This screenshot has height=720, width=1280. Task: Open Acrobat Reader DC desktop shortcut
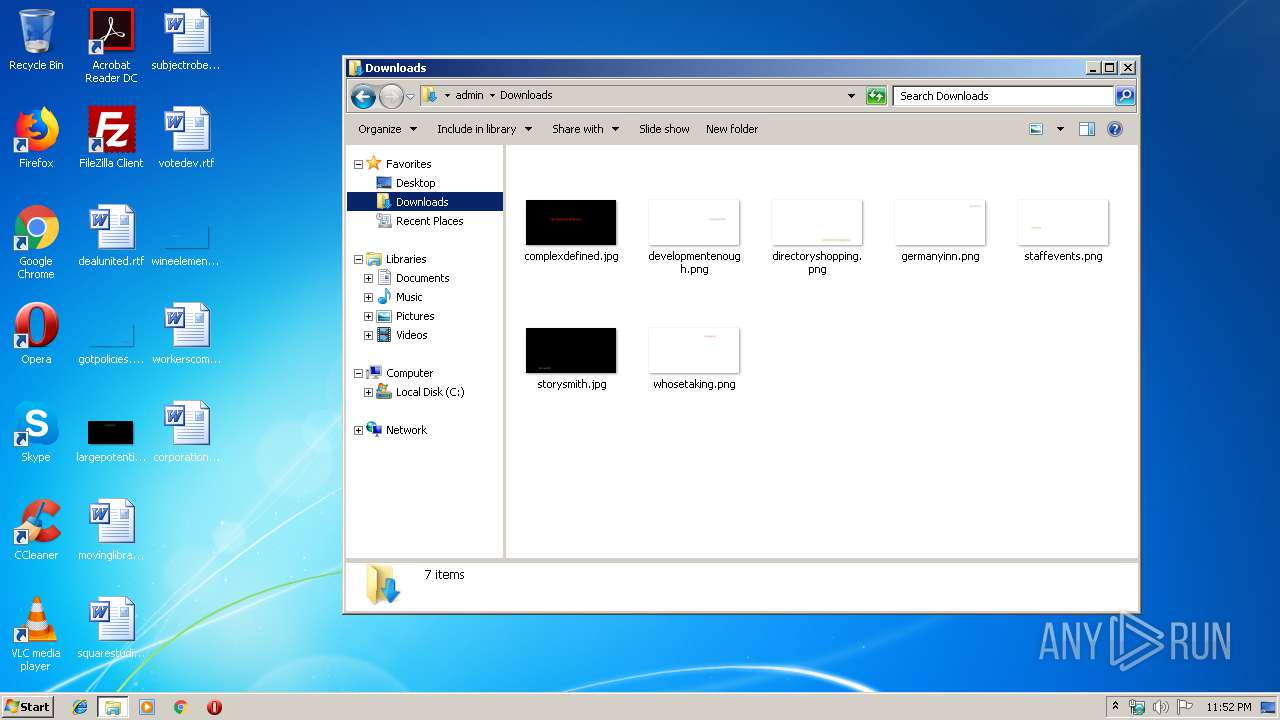click(x=111, y=46)
